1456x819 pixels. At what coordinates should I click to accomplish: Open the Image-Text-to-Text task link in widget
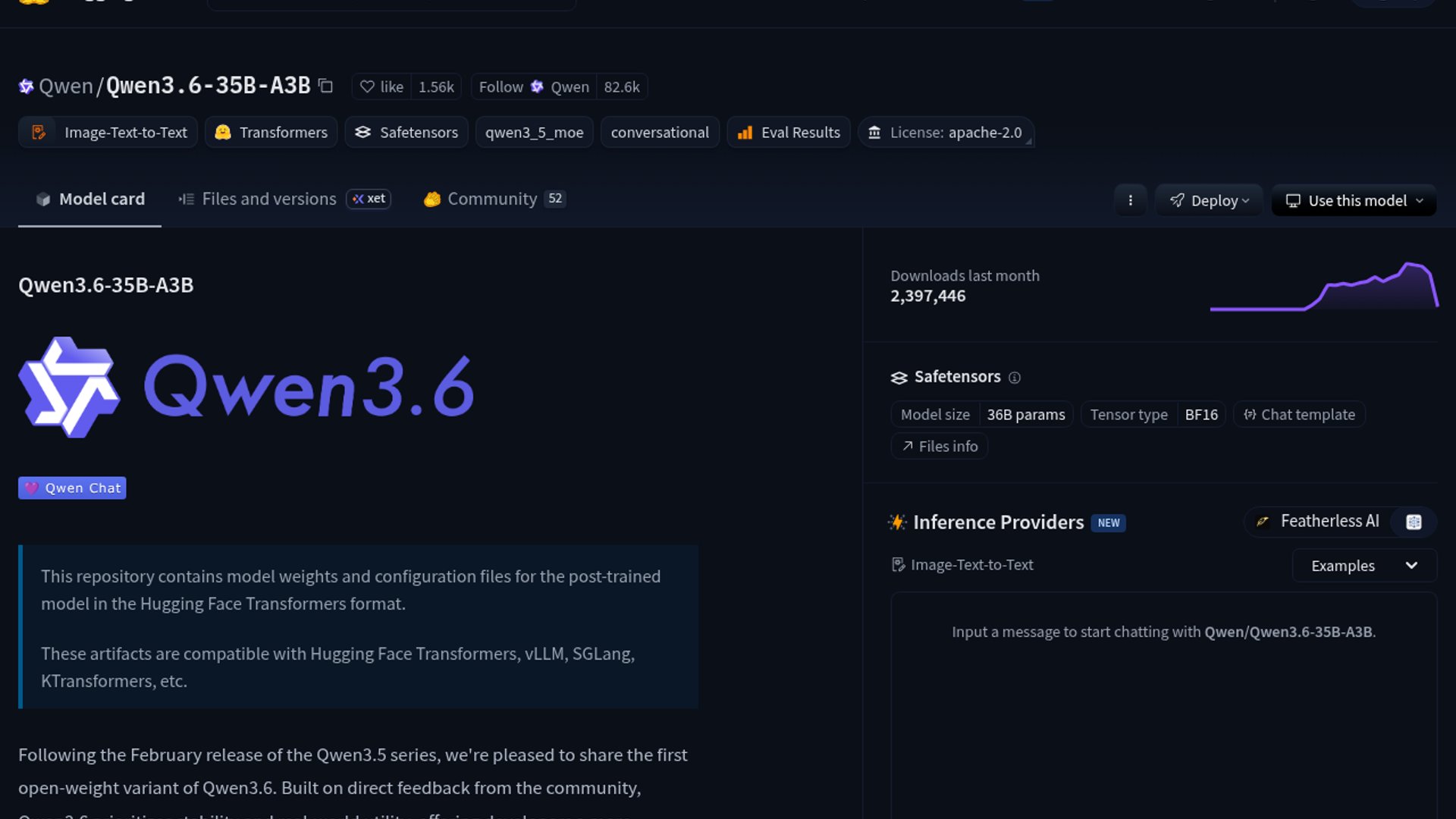coord(962,564)
